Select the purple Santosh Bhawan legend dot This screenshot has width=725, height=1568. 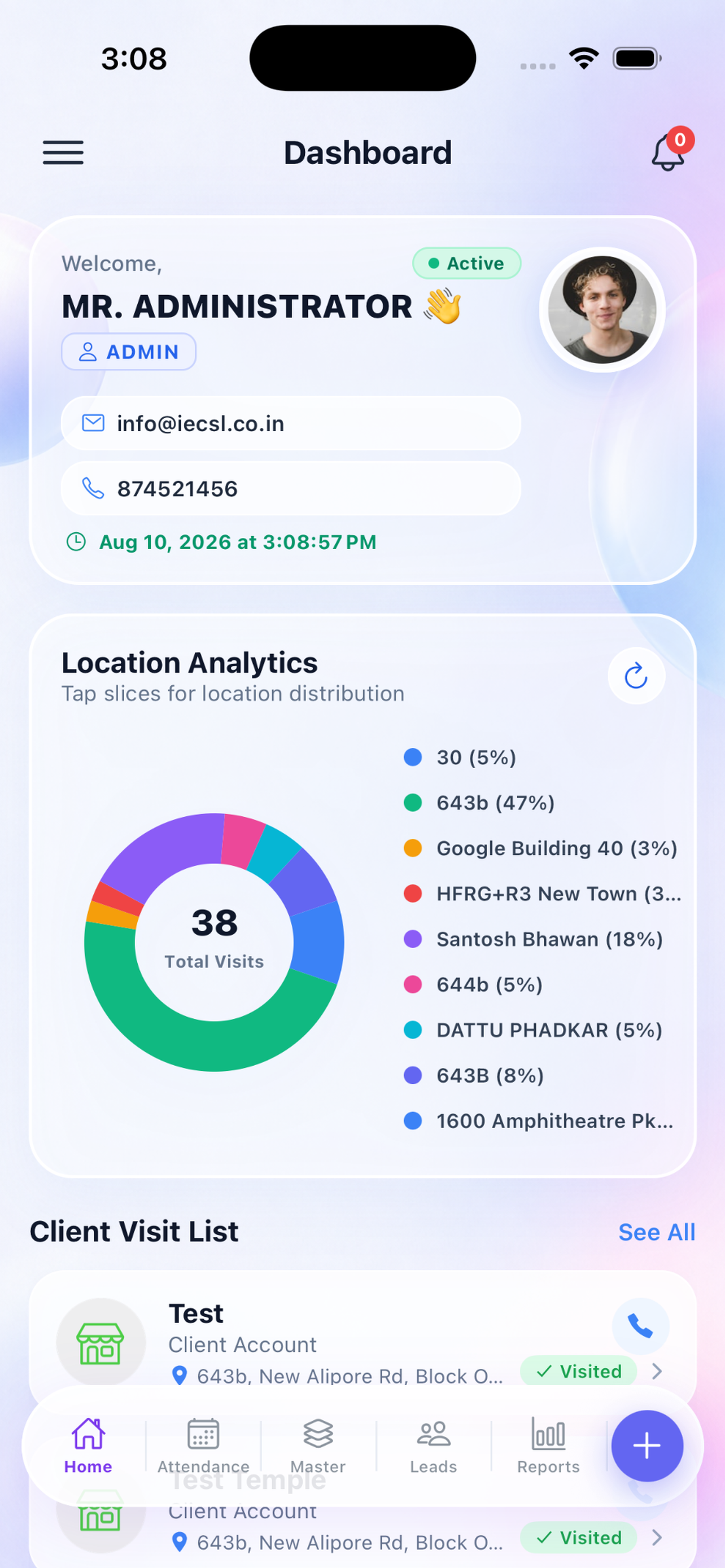[x=413, y=939]
